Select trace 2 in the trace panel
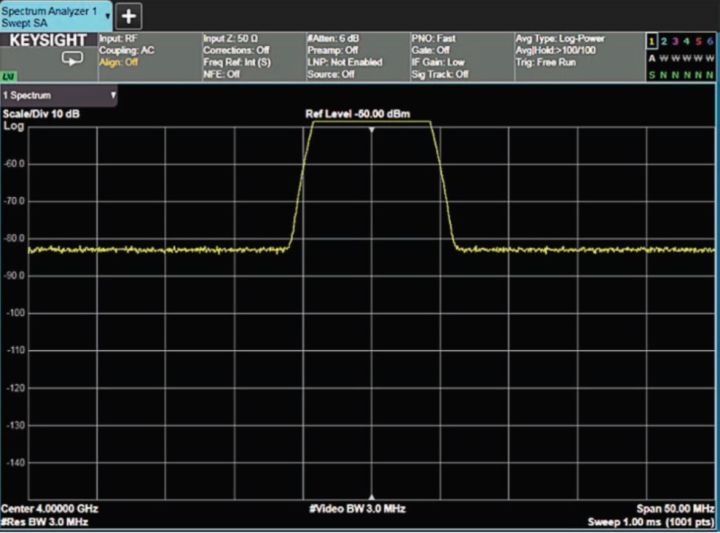 pyautogui.click(x=663, y=40)
